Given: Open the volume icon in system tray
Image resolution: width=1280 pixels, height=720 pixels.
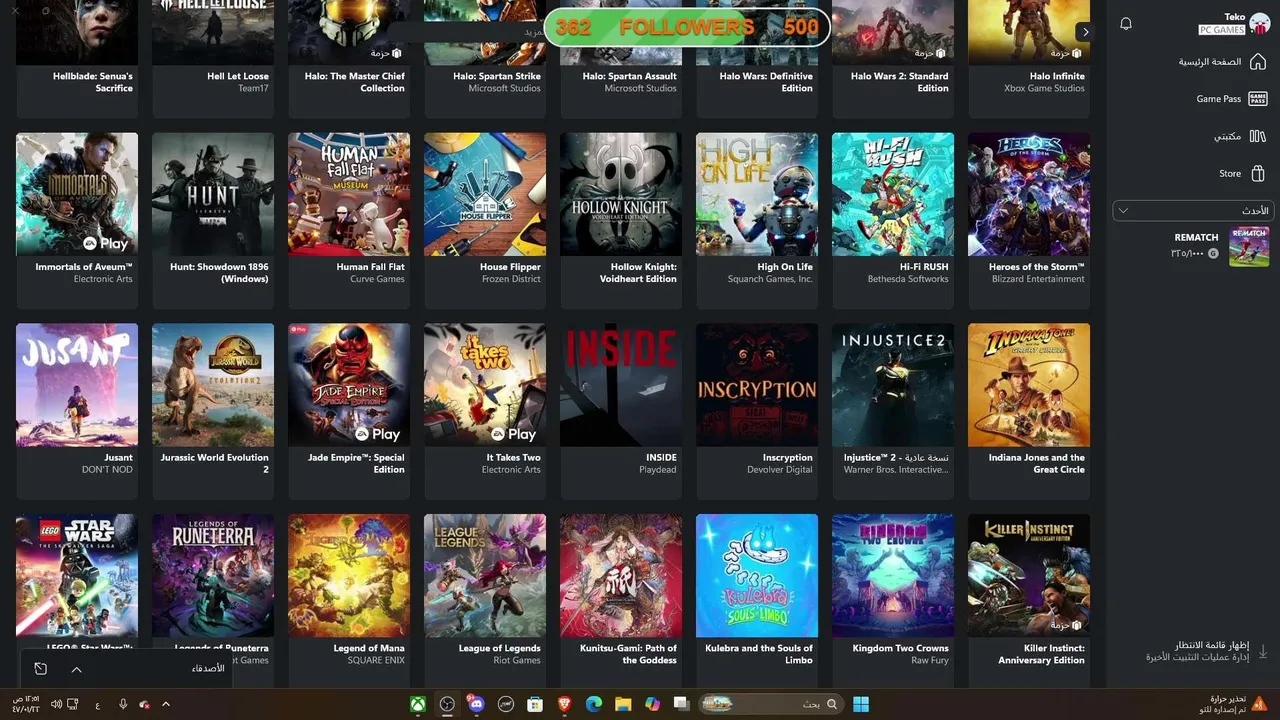Looking at the screenshot, I should point(56,704).
